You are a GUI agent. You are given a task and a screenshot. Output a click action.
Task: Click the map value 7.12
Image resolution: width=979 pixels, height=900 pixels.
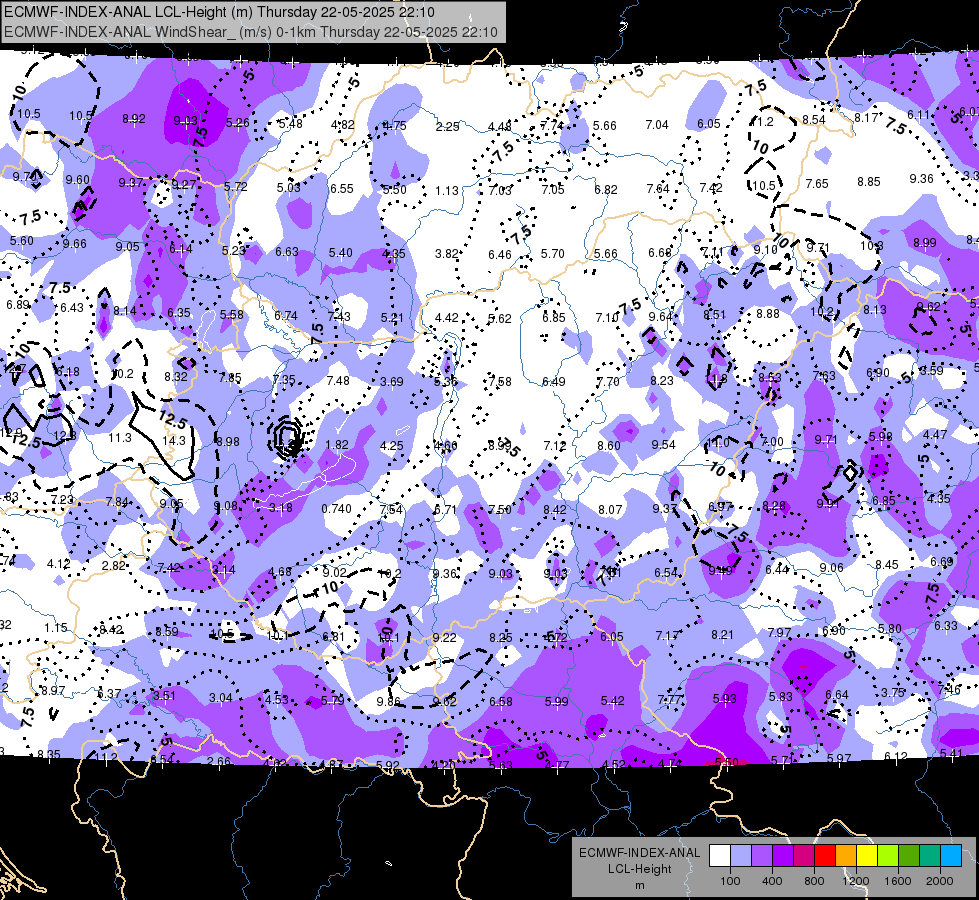tap(554, 445)
